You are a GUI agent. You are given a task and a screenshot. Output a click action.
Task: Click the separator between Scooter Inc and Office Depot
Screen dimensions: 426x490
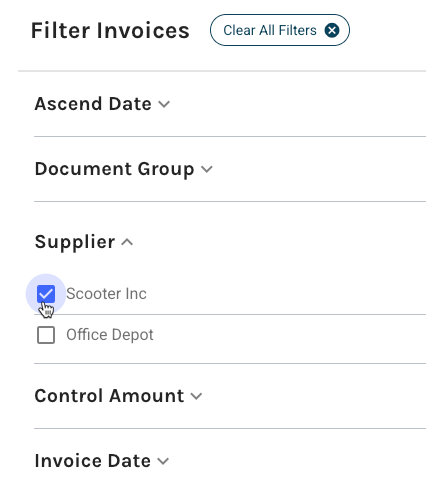pyautogui.click(x=230, y=314)
